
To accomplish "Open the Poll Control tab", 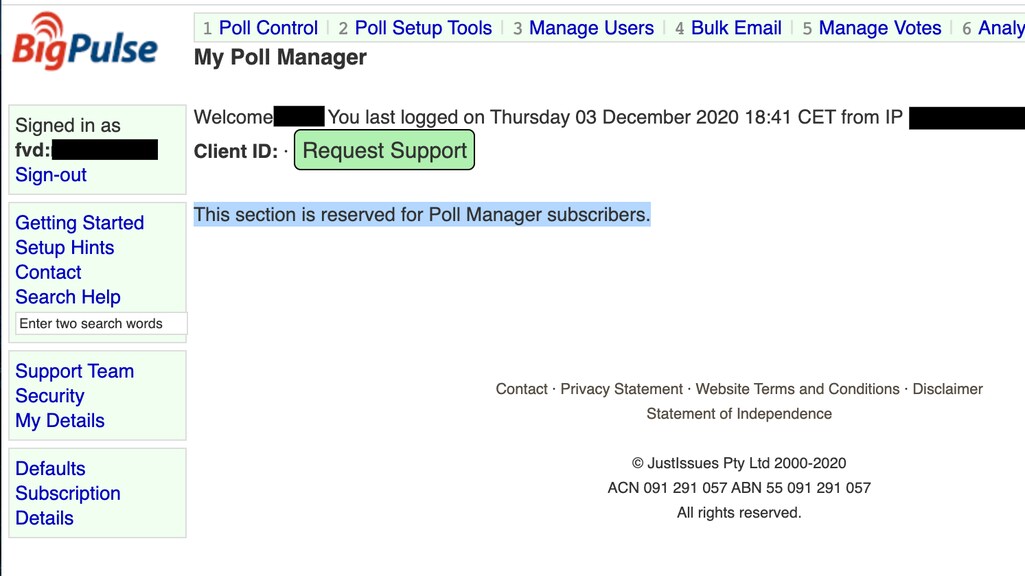I will pyautogui.click(x=268, y=28).
